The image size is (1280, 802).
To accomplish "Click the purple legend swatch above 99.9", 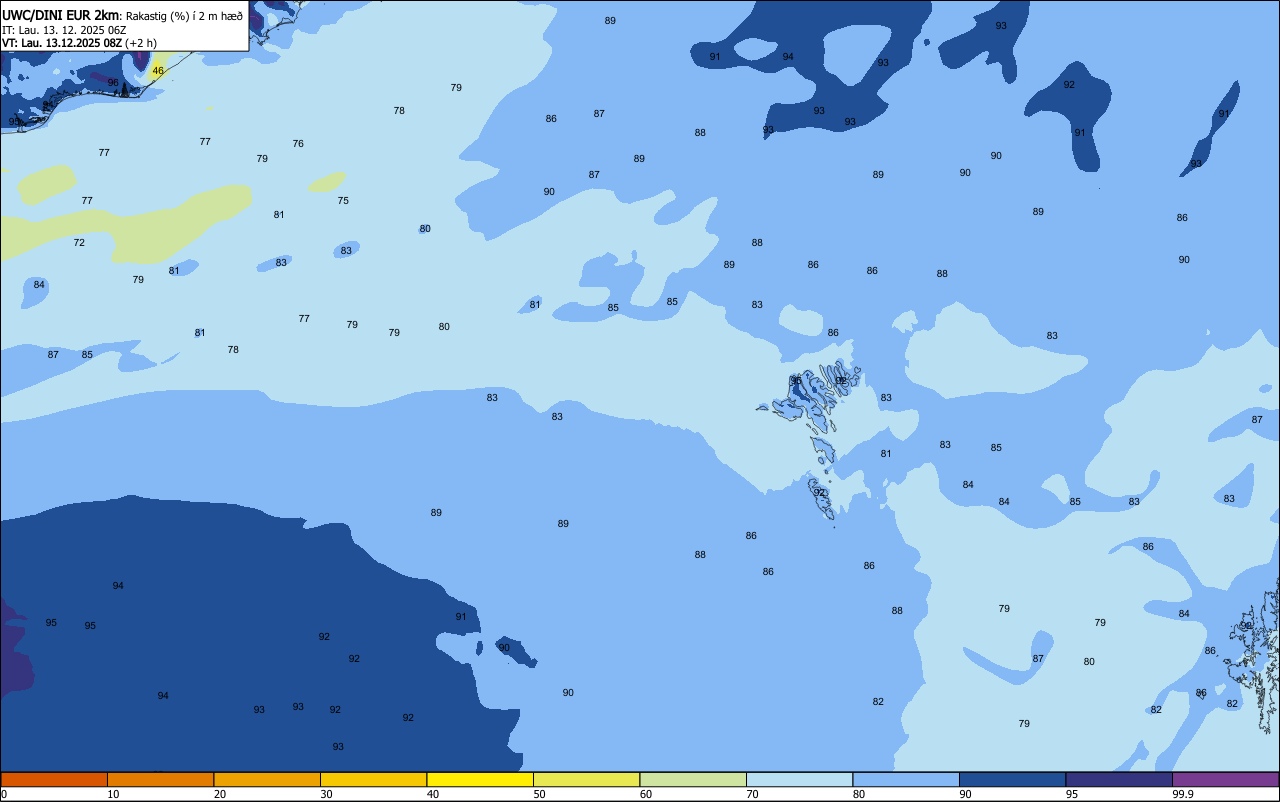I will point(1225,779).
